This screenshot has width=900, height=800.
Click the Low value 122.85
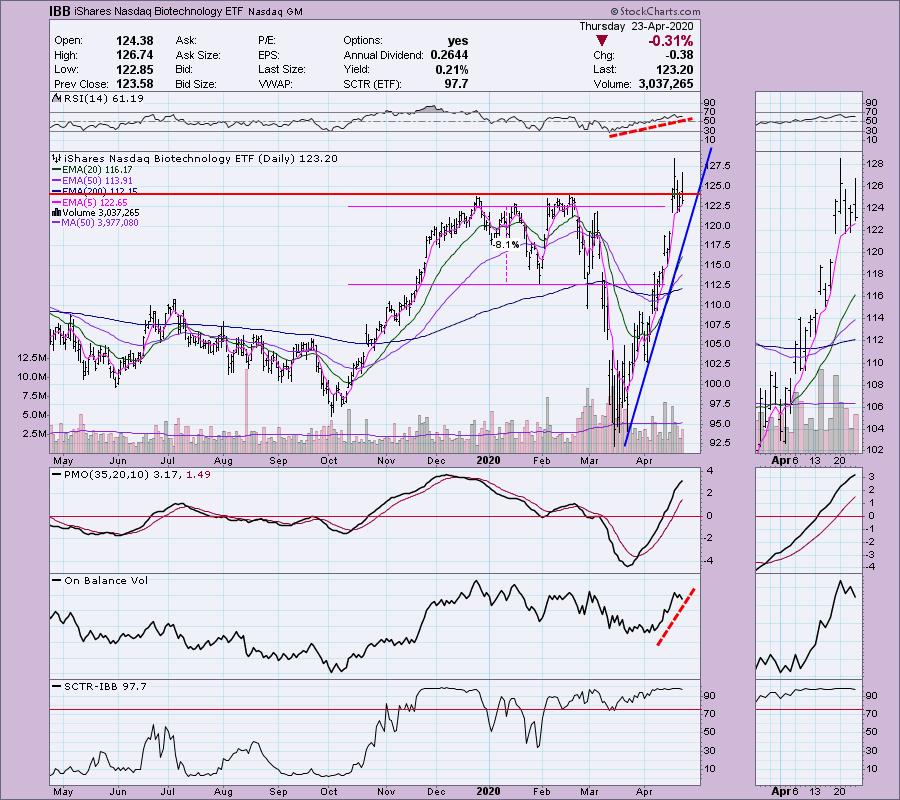[134, 69]
